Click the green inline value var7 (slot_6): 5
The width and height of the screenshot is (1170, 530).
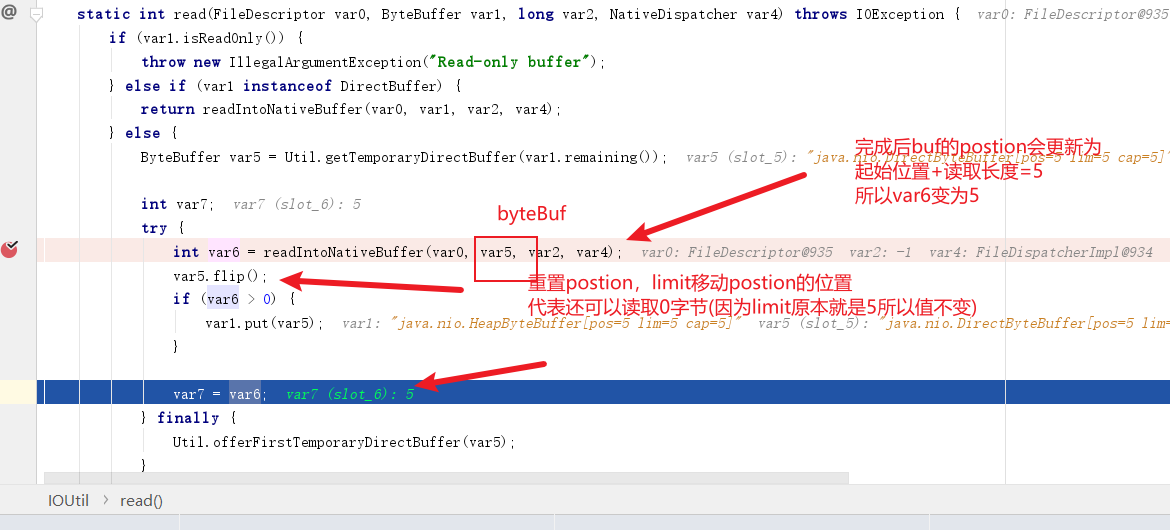pos(349,394)
